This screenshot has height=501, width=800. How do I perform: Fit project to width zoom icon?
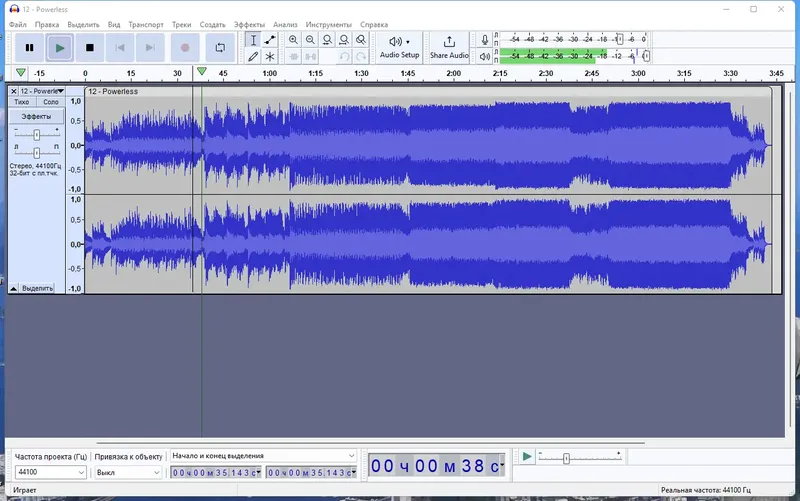point(344,40)
